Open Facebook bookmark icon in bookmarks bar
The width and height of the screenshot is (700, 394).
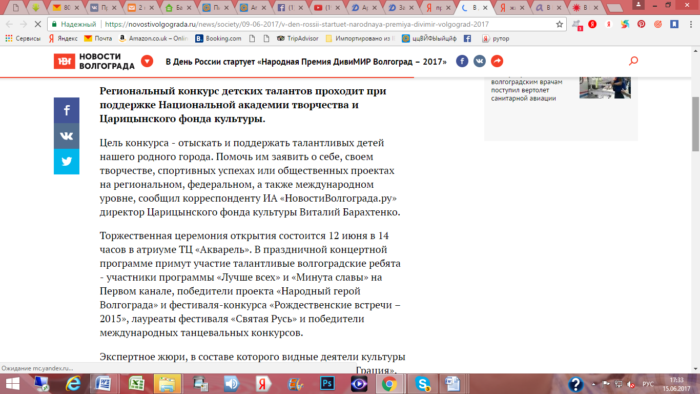pyautogui.click(x=467, y=39)
